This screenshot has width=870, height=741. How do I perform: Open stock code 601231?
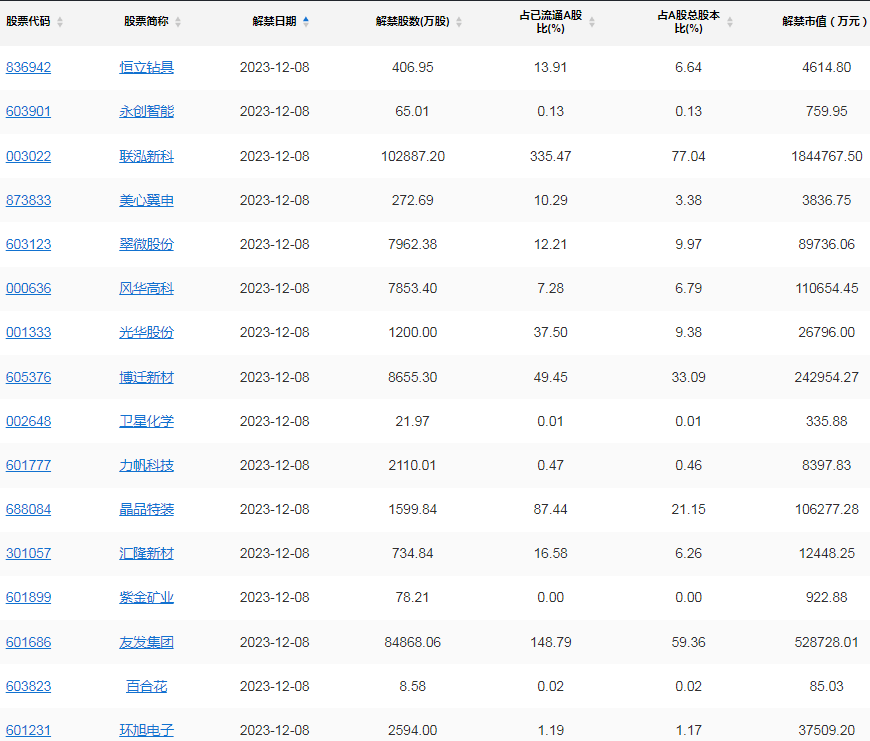[28, 730]
